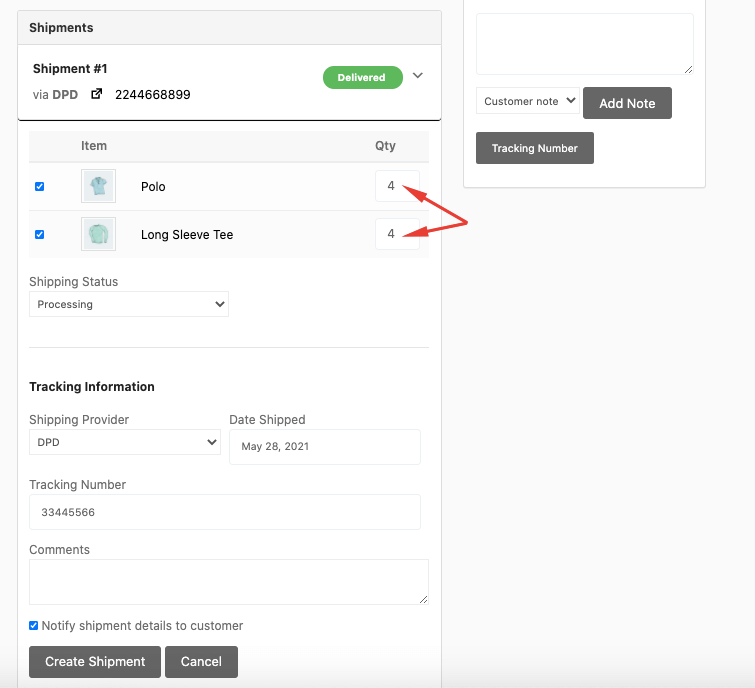Click the Cancel button
The width and height of the screenshot is (755, 688).
(x=201, y=662)
